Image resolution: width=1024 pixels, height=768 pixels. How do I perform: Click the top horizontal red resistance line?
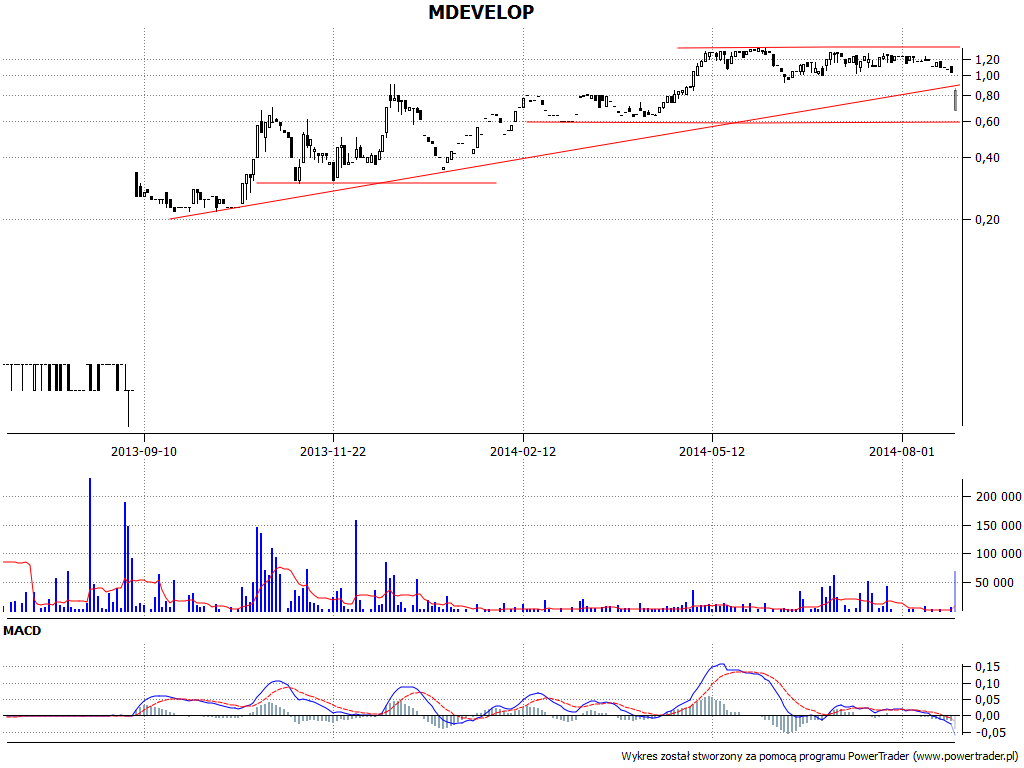(818, 47)
